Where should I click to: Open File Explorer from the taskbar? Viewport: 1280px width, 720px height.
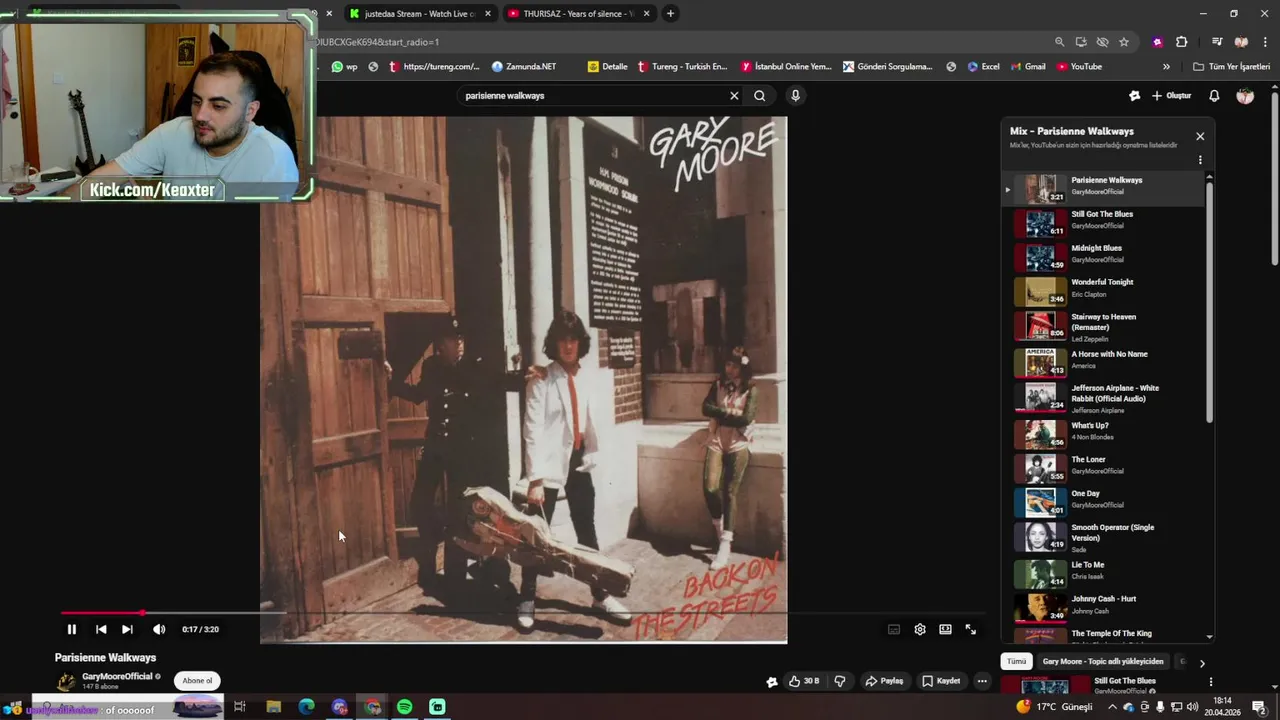tap(273, 707)
